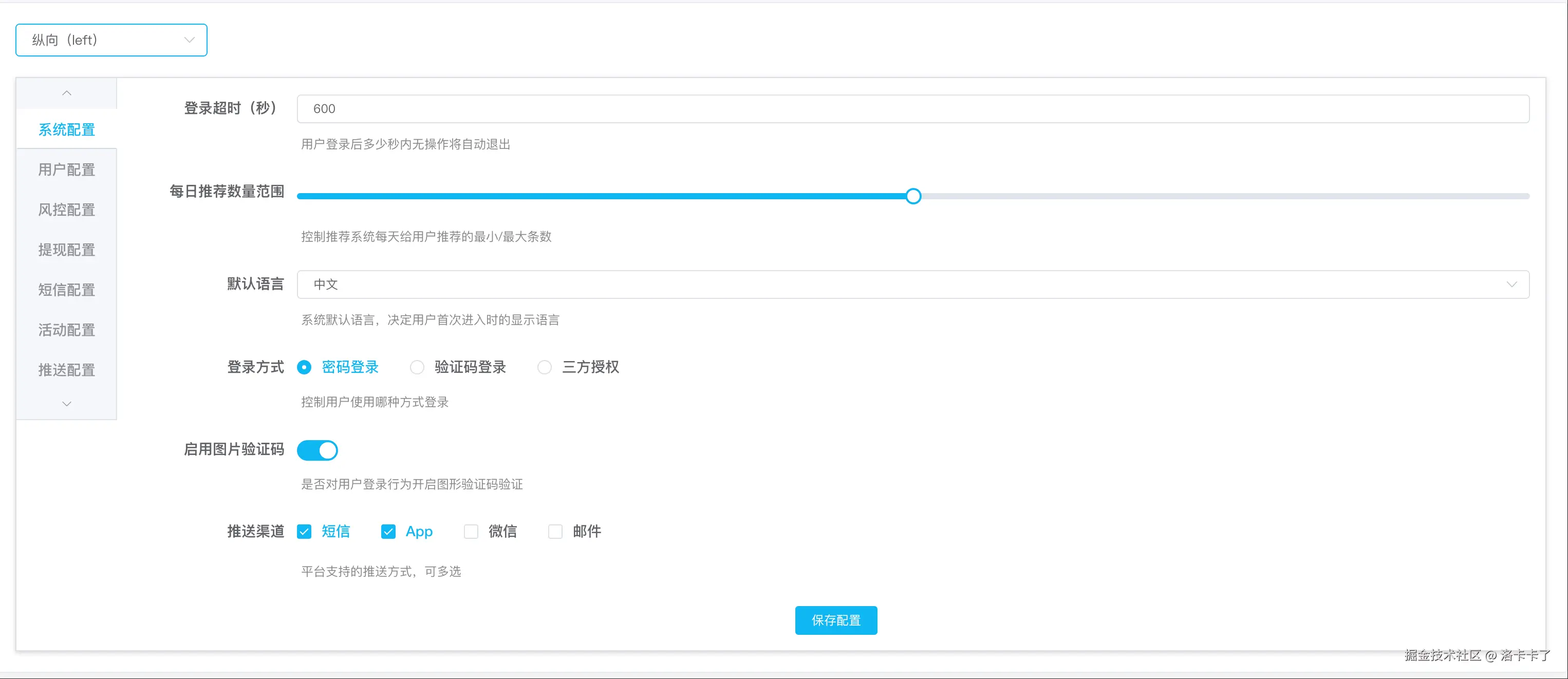Open the 纵向 (left) position dropdown
The width and height of the screenshot is (1568, 679).
tap(111, 40)
